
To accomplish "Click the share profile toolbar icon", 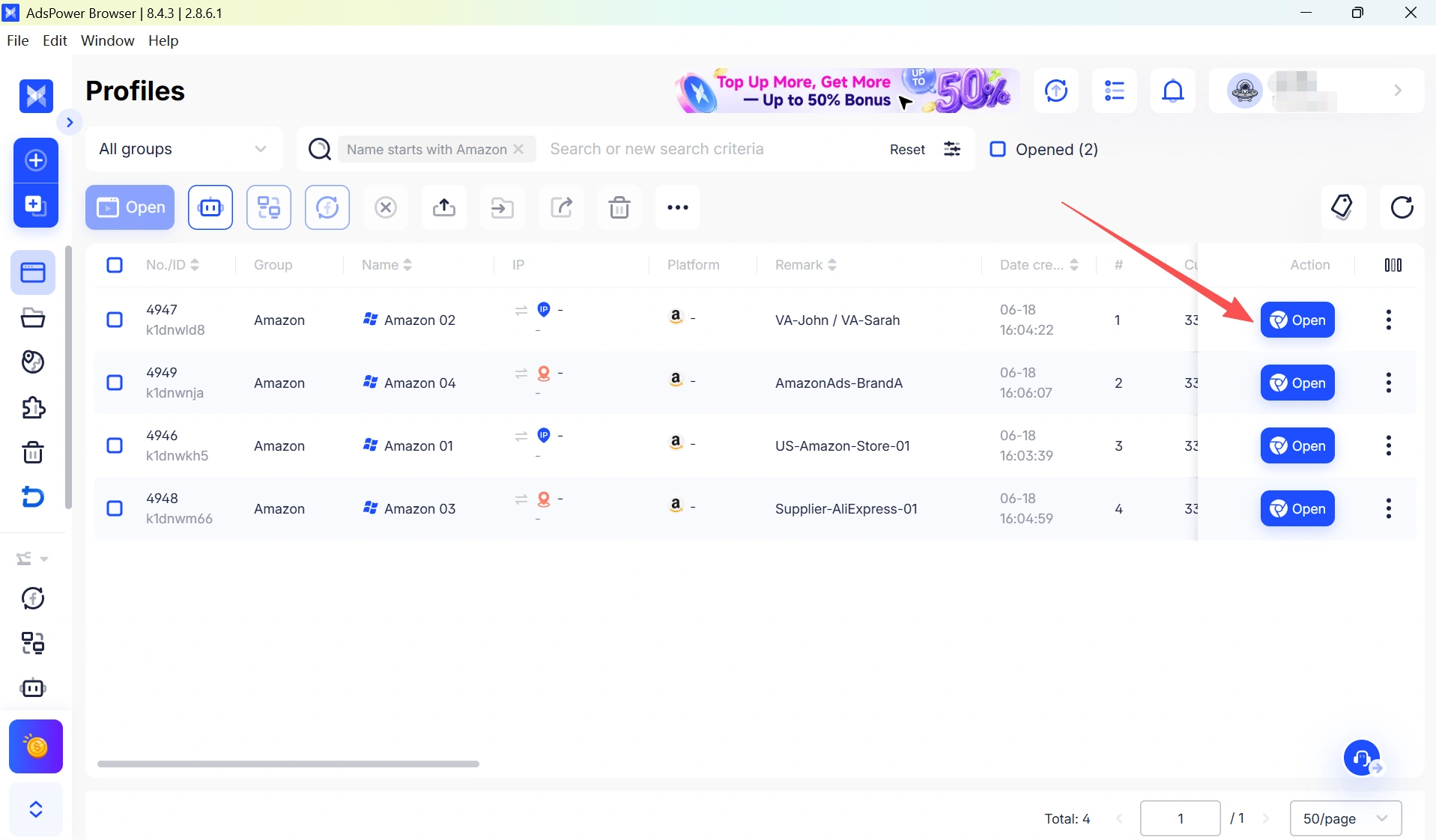I will coord(561,207).
